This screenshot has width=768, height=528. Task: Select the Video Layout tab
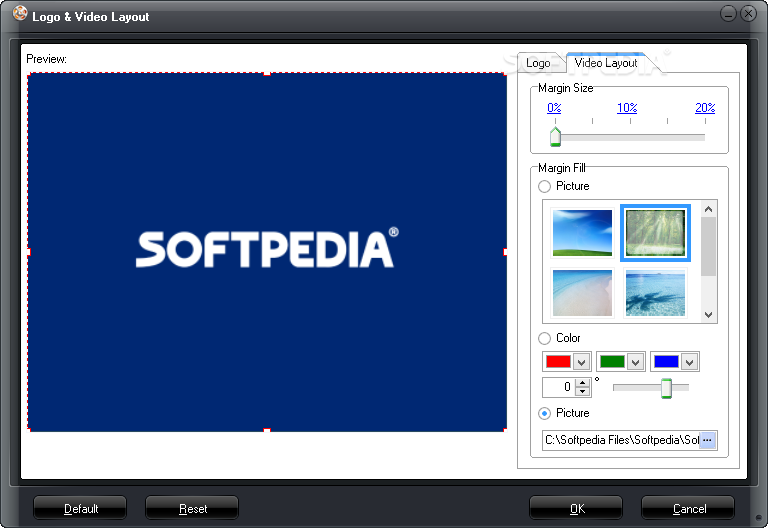(x=606, y=63)
